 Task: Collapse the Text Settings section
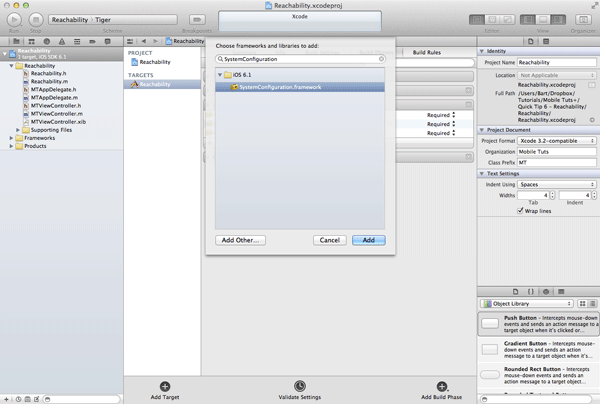pos(482,173)
